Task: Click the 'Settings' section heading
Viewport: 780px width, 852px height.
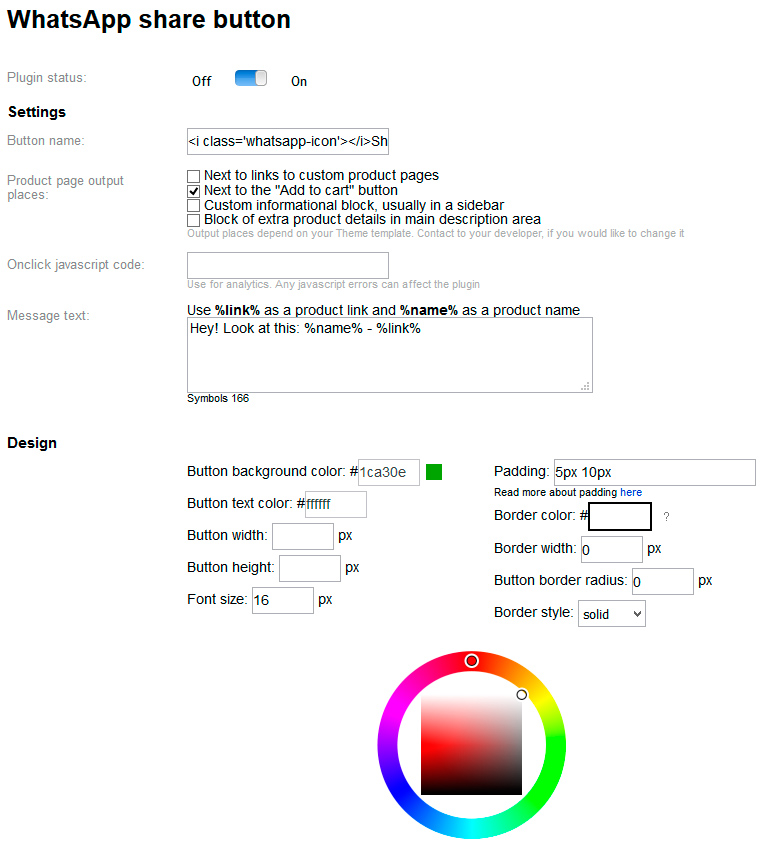Action: point(36,112)
